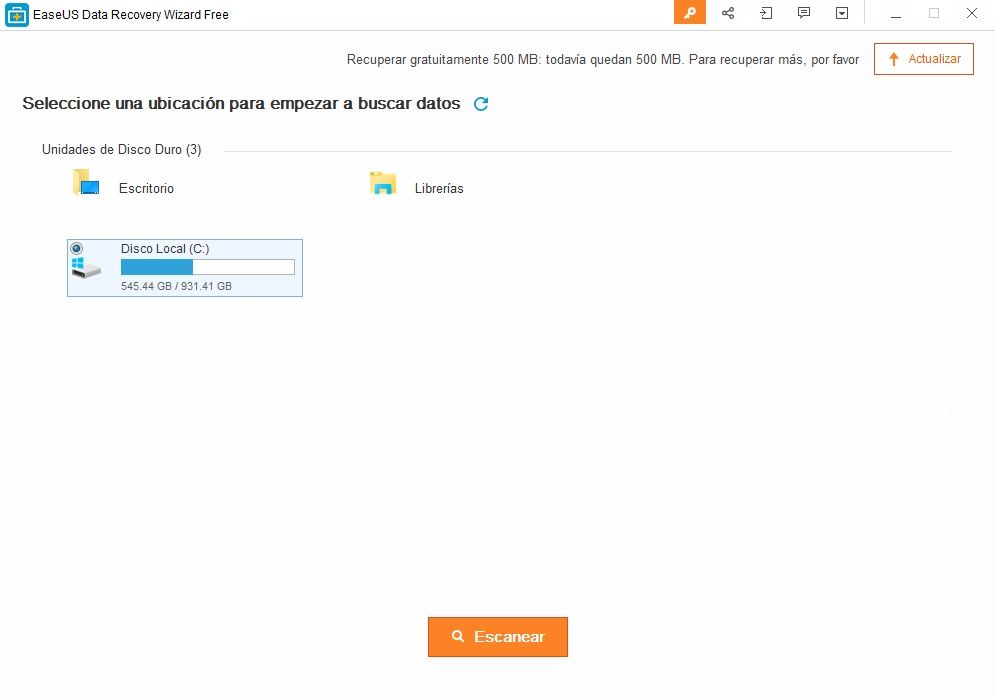Click the orange key activation icon

coord(689,13)
